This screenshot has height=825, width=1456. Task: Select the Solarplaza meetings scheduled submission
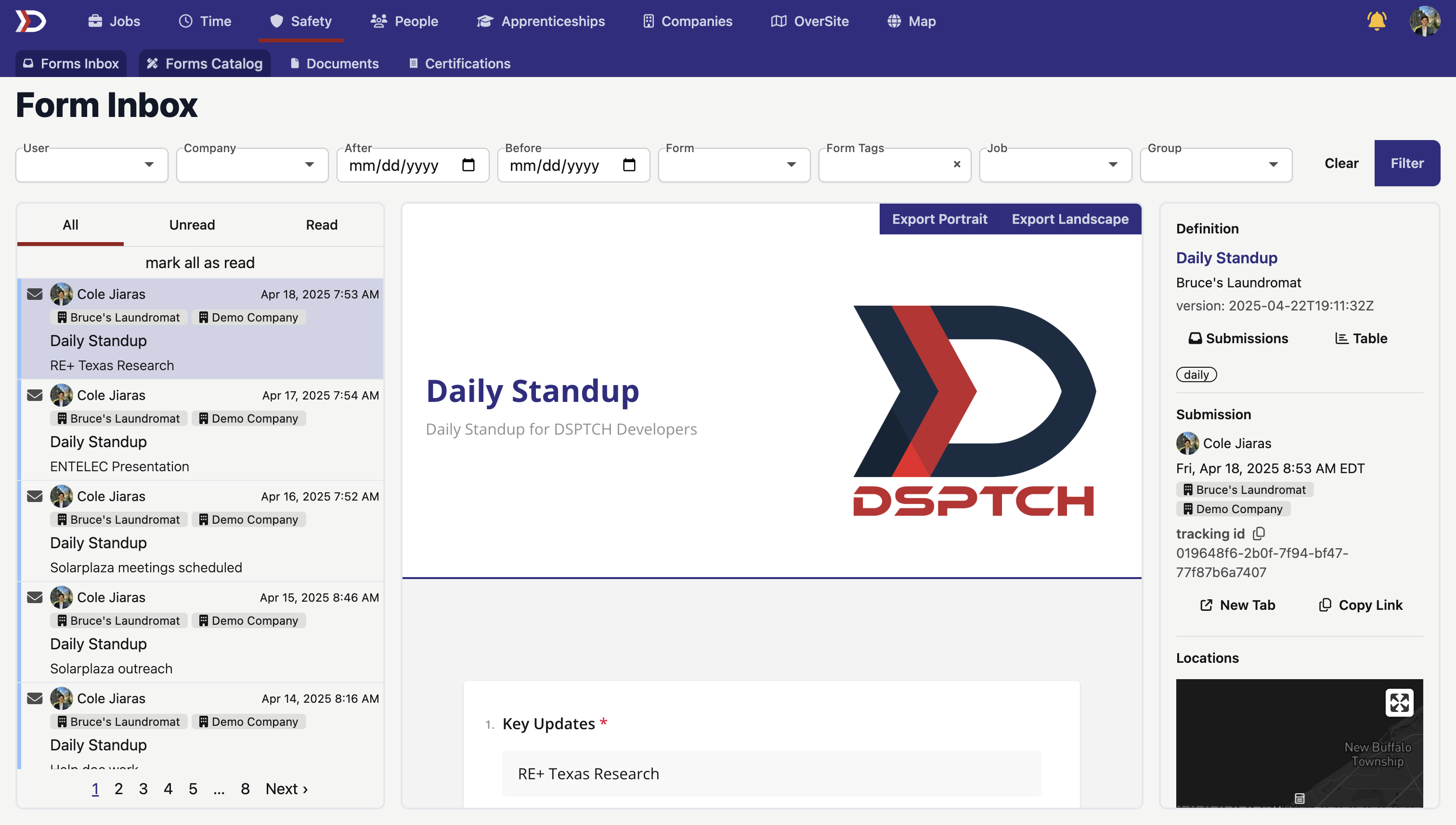pos(201,530)
